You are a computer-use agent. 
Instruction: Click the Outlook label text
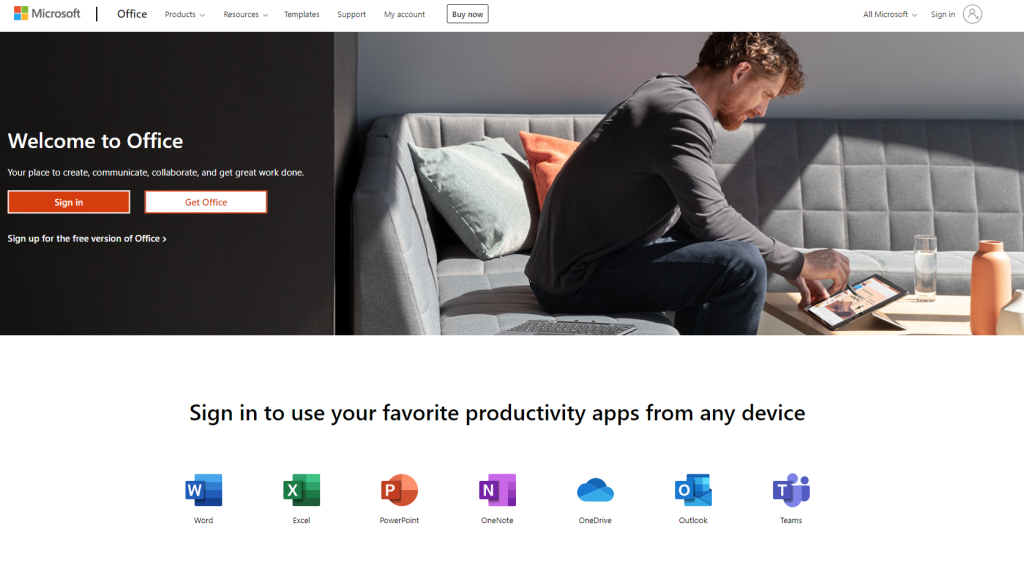(x=693, y=520)
